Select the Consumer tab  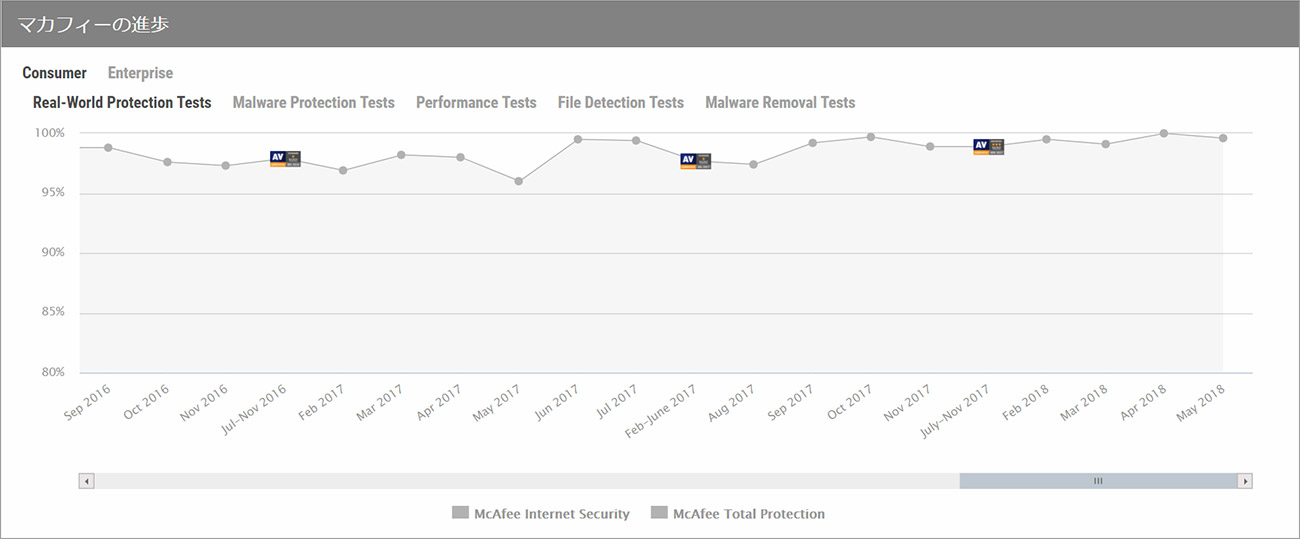point(54,73)
